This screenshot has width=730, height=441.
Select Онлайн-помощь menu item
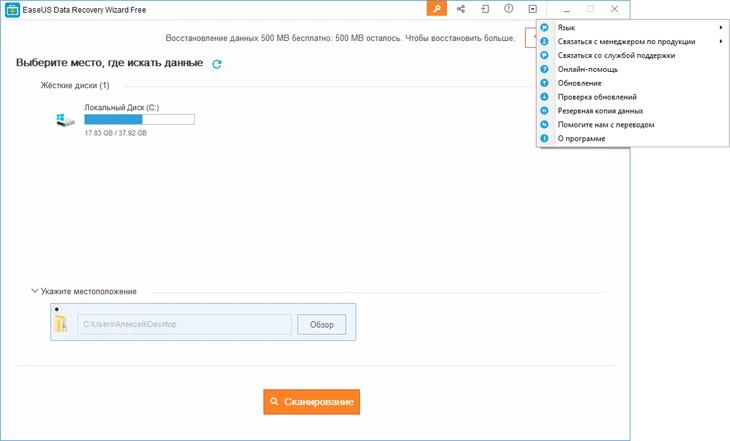point(633,69)
